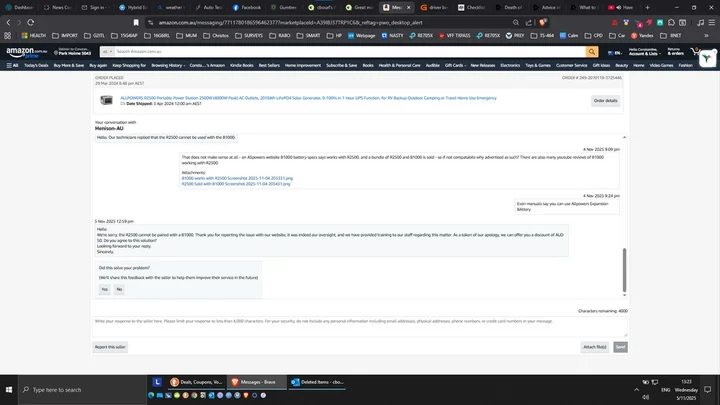Expand the Gift Cards menu
Screen dimensions: 720x405
455,66
